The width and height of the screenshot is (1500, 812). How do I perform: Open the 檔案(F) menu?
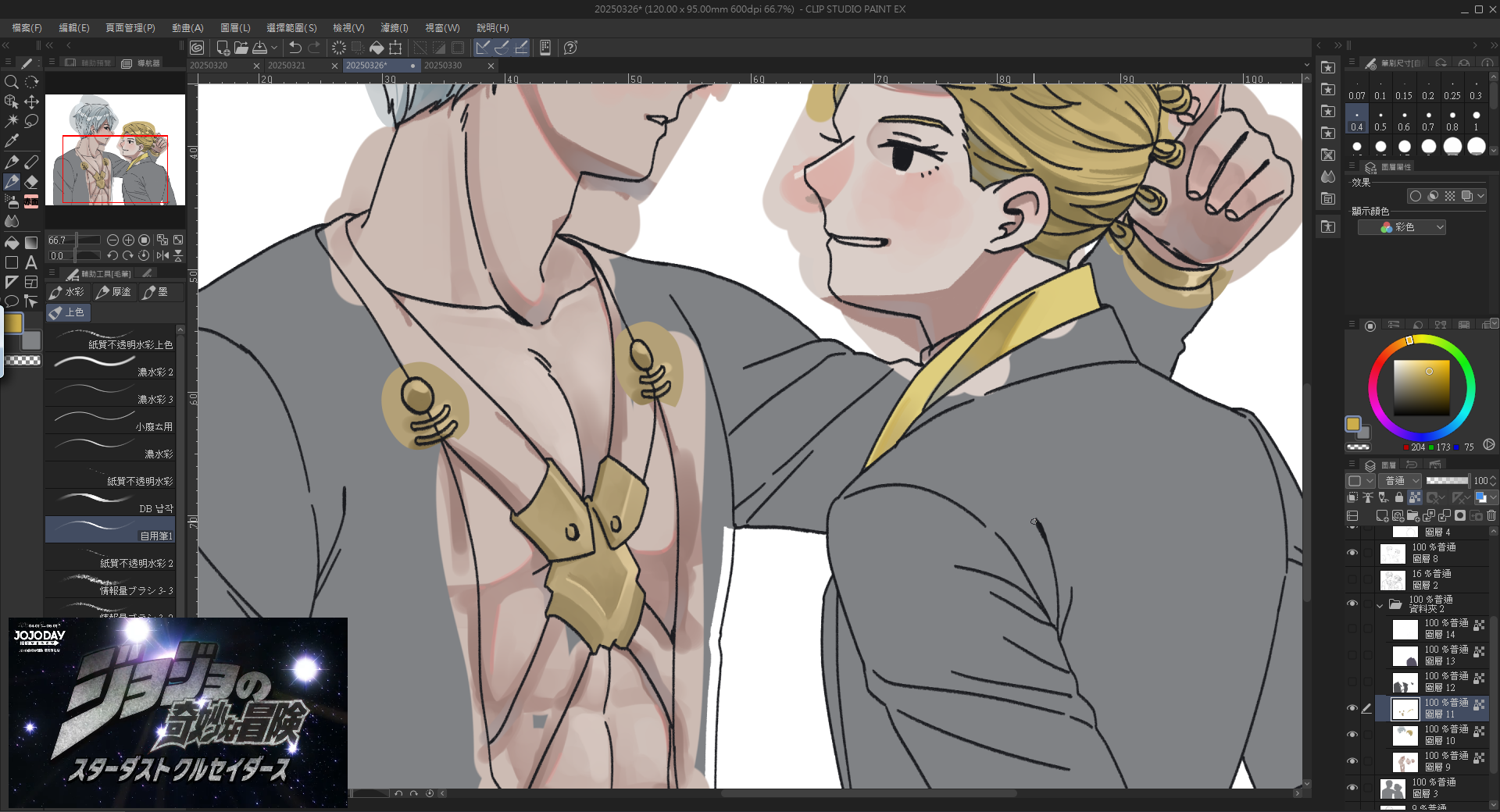(x=27, y=27)
